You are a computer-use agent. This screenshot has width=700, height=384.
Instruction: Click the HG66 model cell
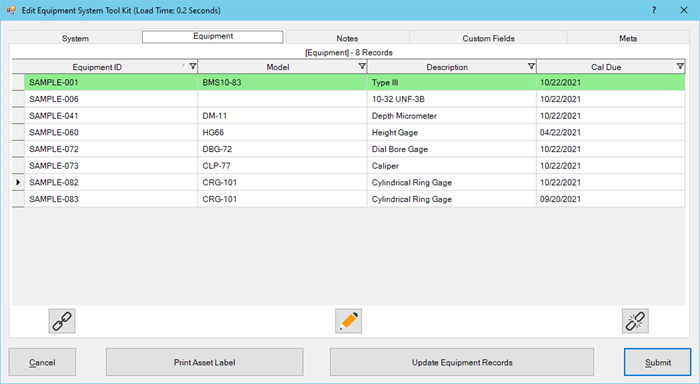click(x=282, y=133)
